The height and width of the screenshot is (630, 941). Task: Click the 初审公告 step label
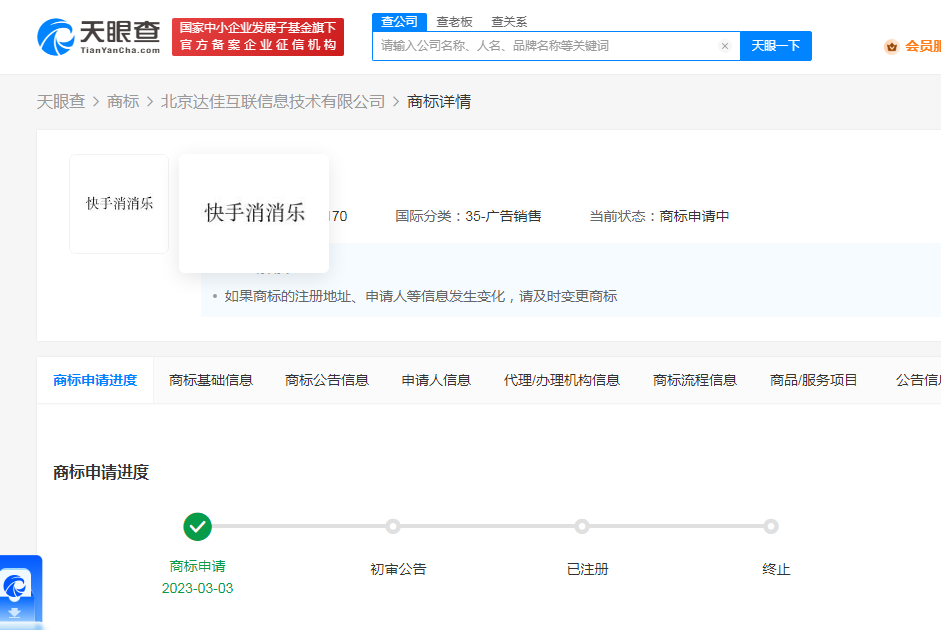pyautogui.click(x=398, y=569)
